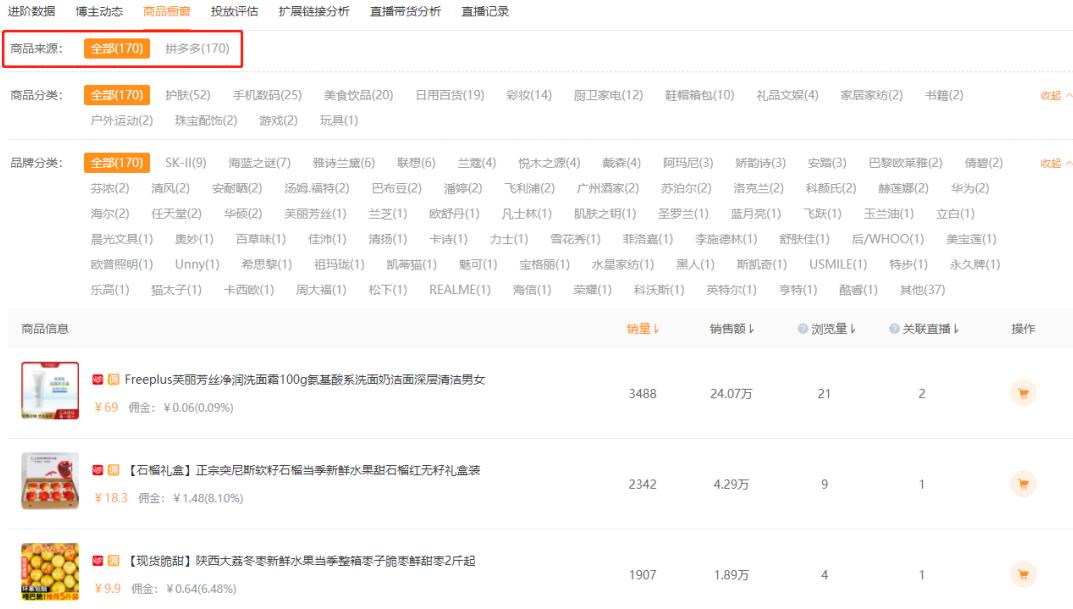
Task: Filter category by 厨卫家电(12)
Action: click(x=608, y=95)
